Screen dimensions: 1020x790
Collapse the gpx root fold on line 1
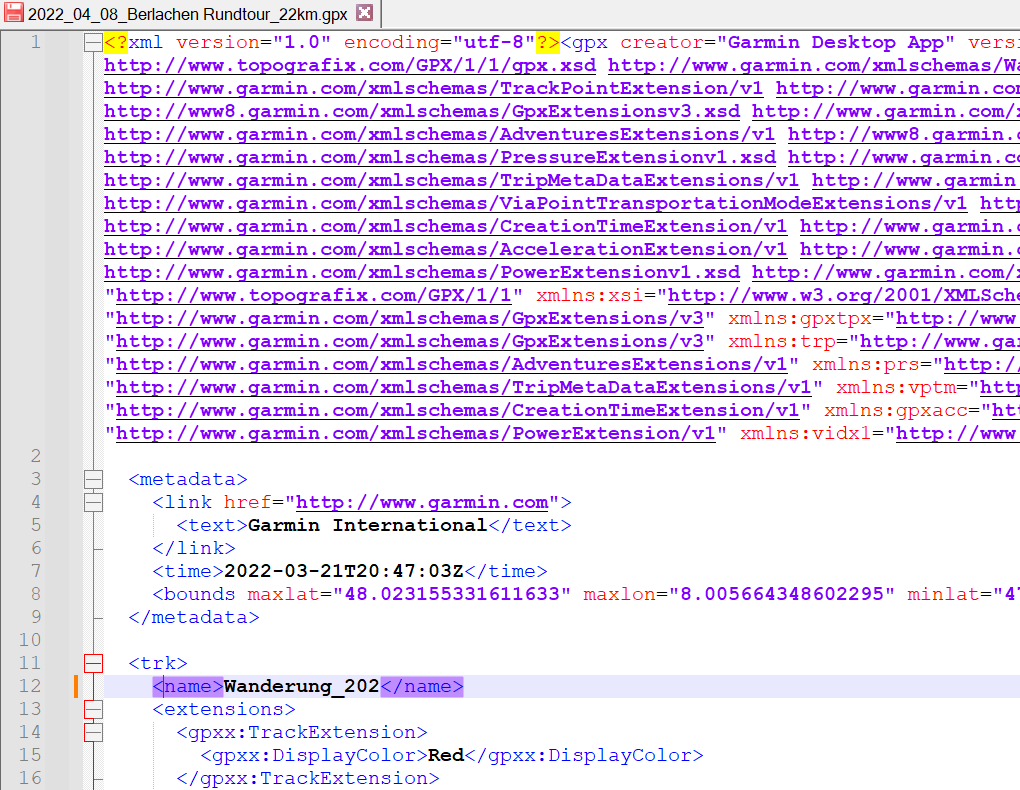tap(93, 42)
